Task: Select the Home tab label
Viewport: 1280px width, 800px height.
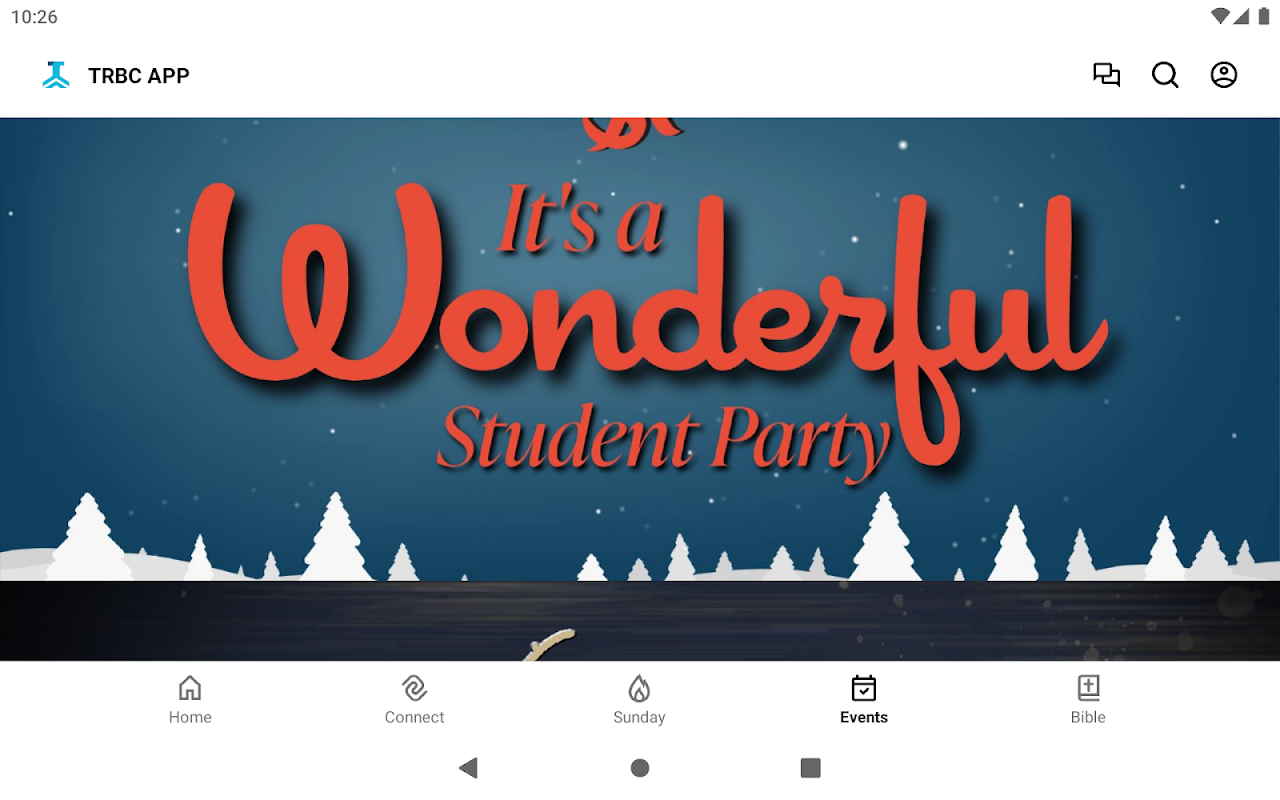Action: click(190, 717)
